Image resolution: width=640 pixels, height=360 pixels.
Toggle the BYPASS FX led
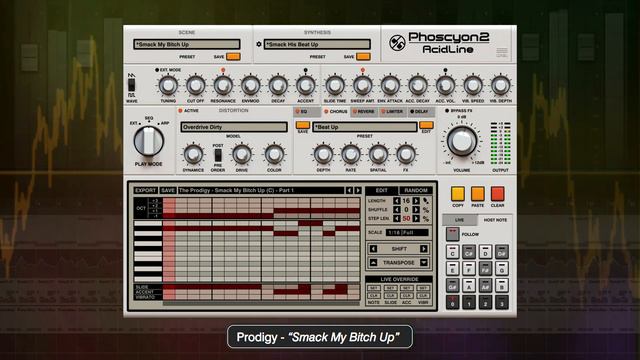[447, 111]
